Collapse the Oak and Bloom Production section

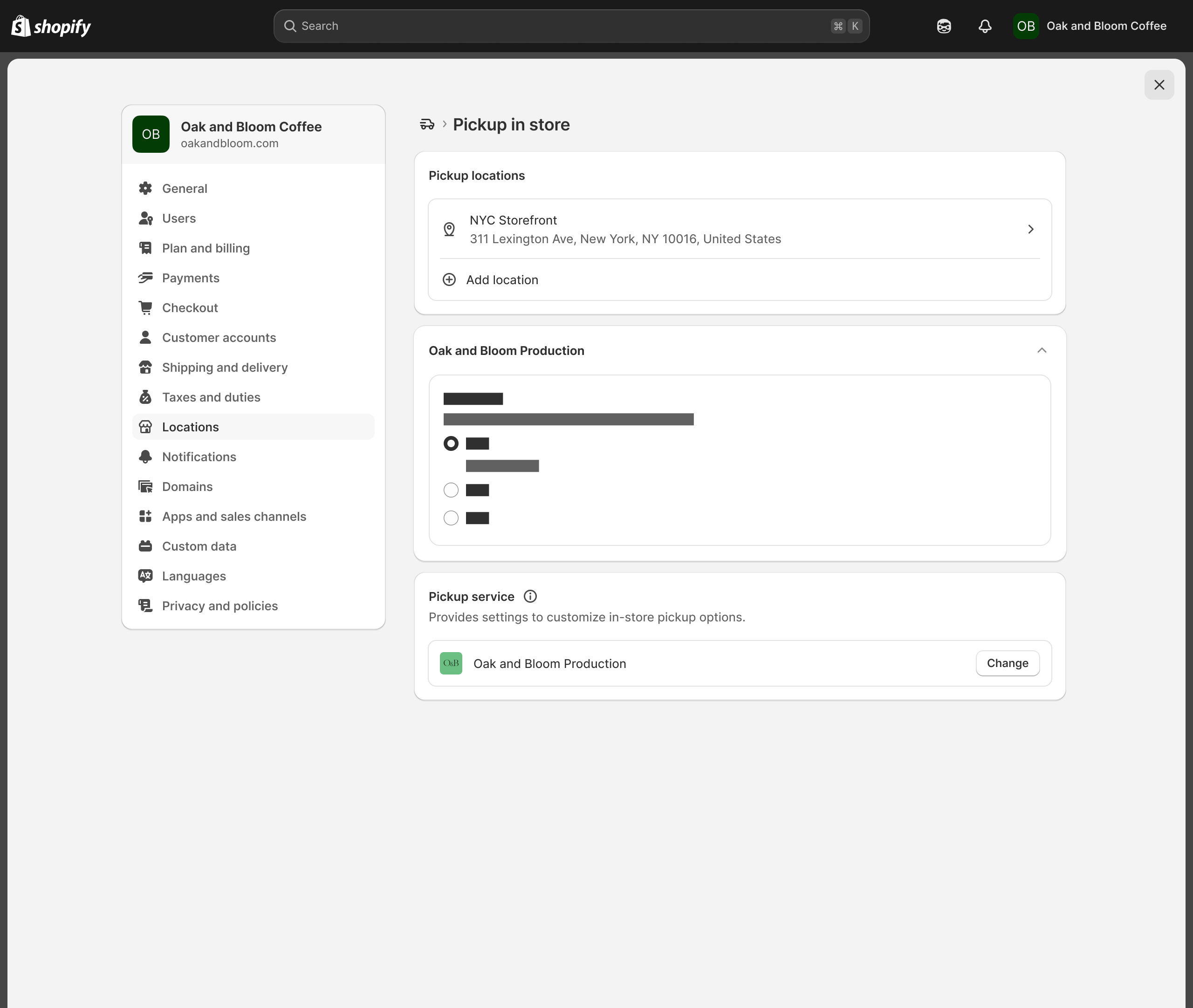pyautogui.click(x=1042, y=350)
